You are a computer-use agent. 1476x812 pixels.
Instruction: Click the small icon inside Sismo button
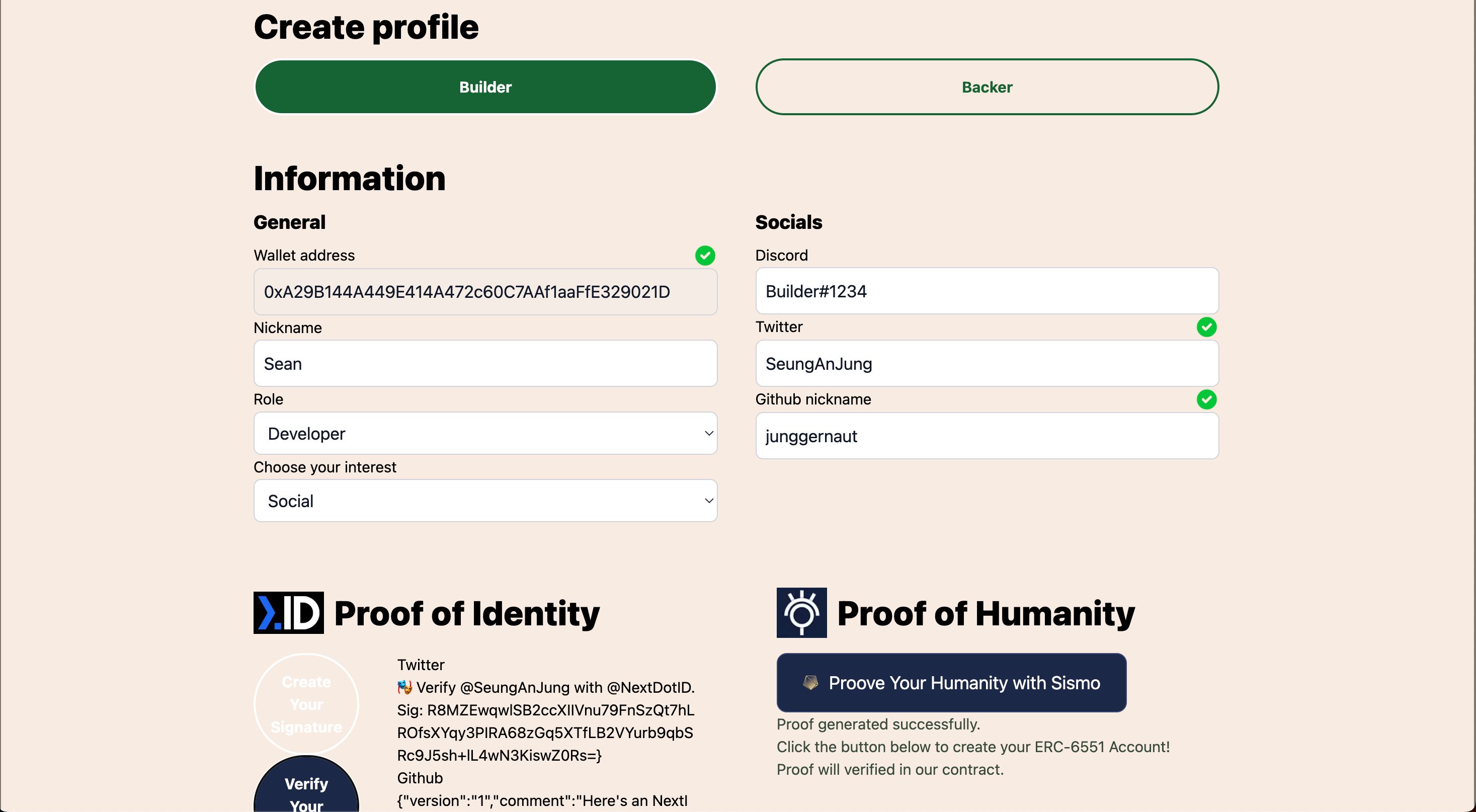point(810,683)
